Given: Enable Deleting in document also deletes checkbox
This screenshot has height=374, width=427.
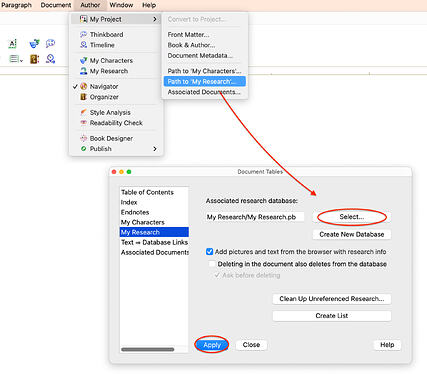Looking at the screenshot, I should [212, 264].
